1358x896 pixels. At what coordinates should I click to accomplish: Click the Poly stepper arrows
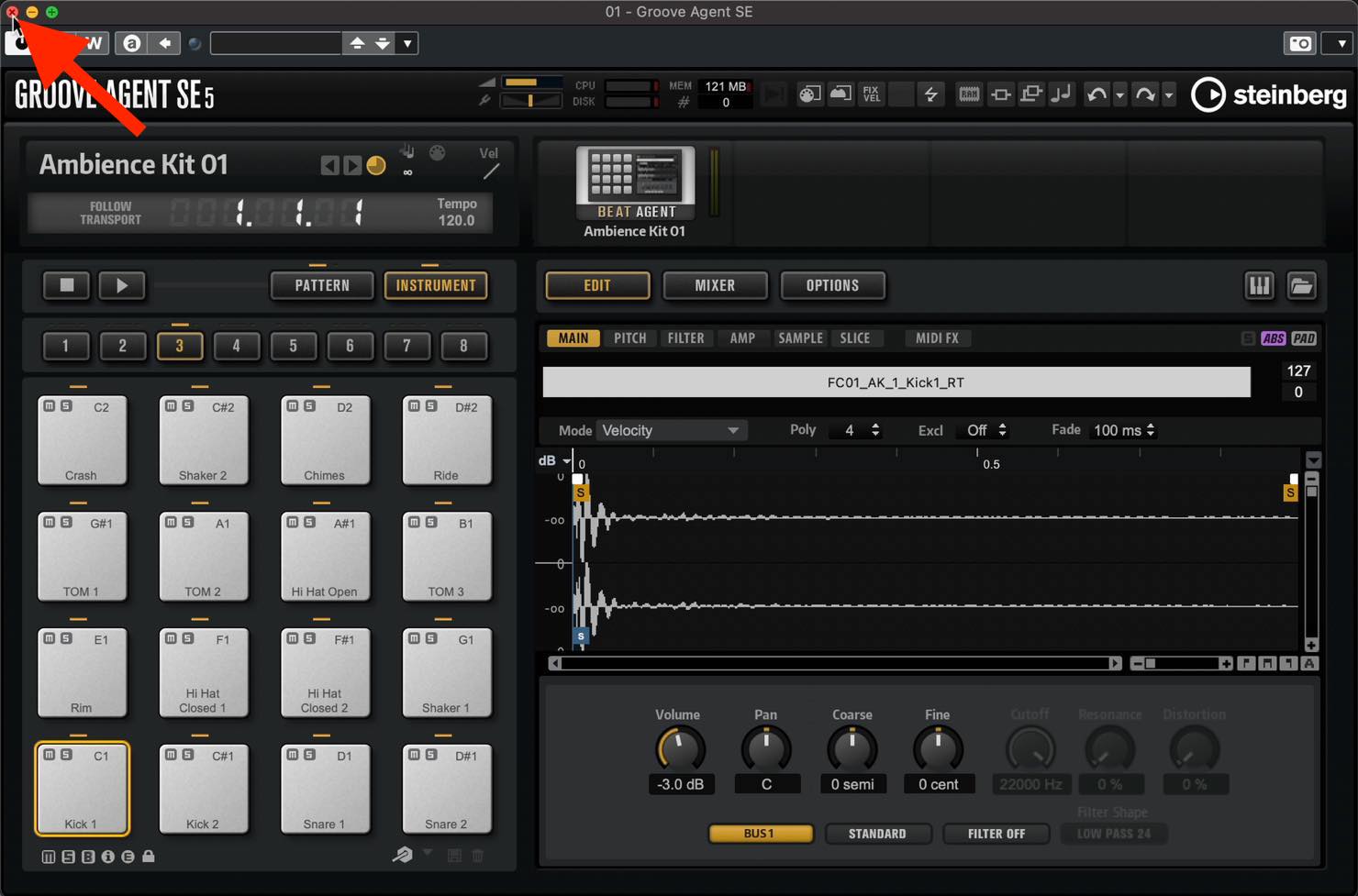(875, 430)
